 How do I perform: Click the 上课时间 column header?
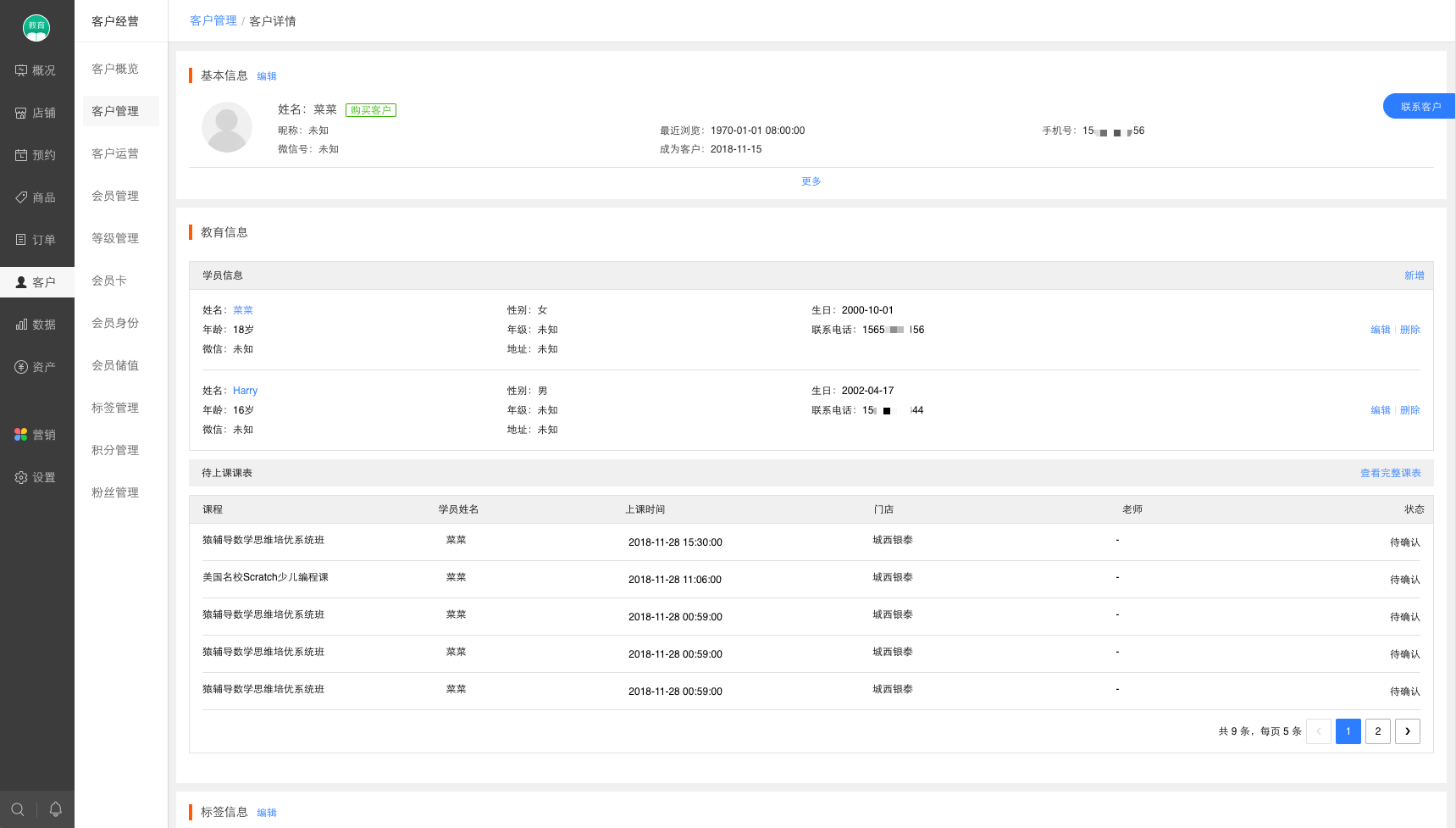coord(645,509)
